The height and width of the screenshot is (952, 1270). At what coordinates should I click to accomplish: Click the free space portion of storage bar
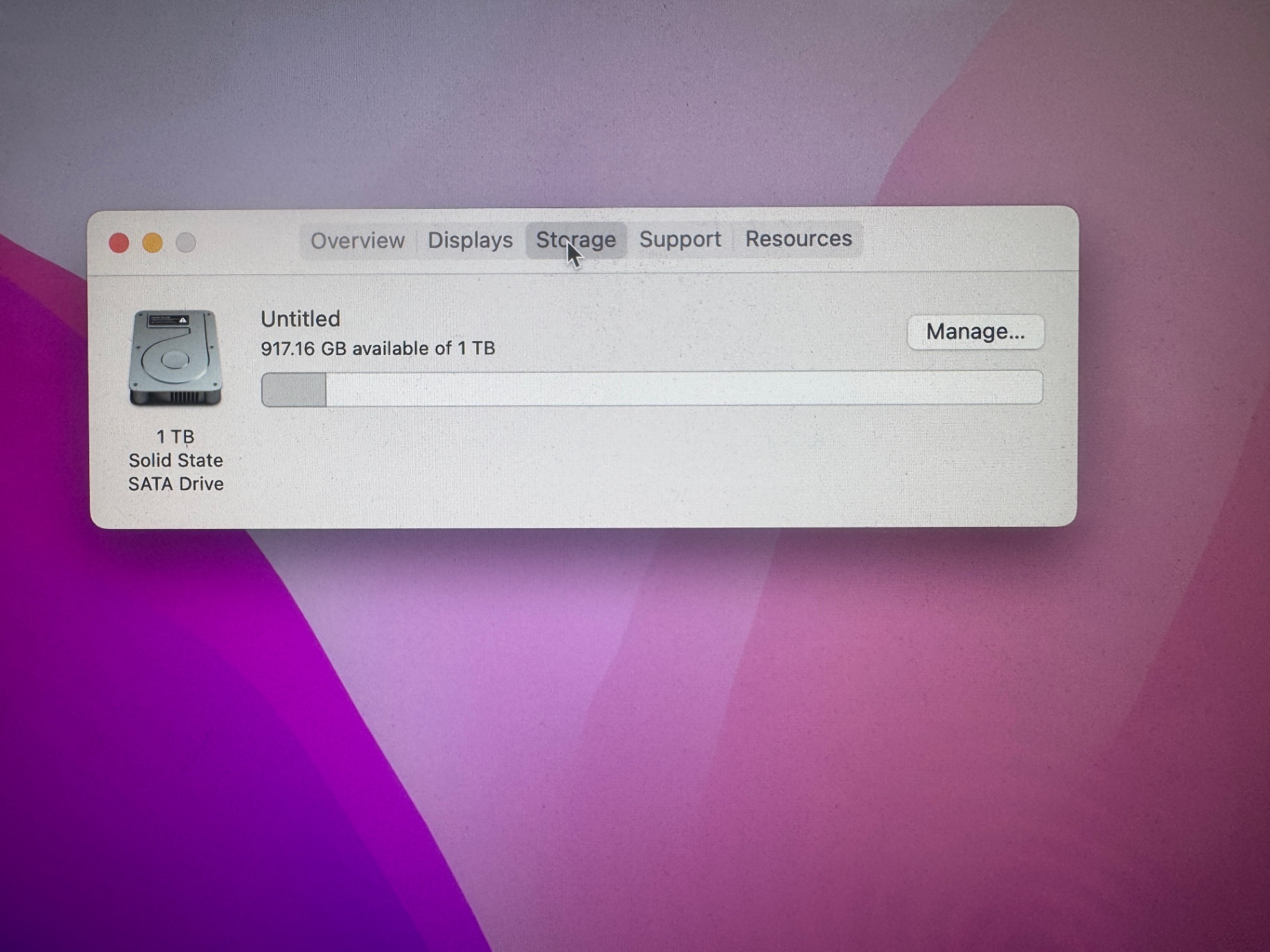pyautogui.click(x=682, y=388)
